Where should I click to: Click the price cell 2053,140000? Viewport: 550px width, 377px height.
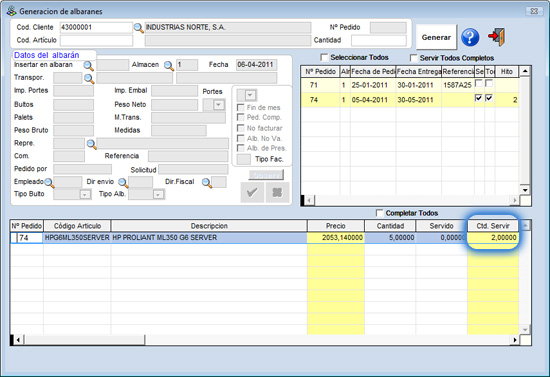[x=336, y=238]
